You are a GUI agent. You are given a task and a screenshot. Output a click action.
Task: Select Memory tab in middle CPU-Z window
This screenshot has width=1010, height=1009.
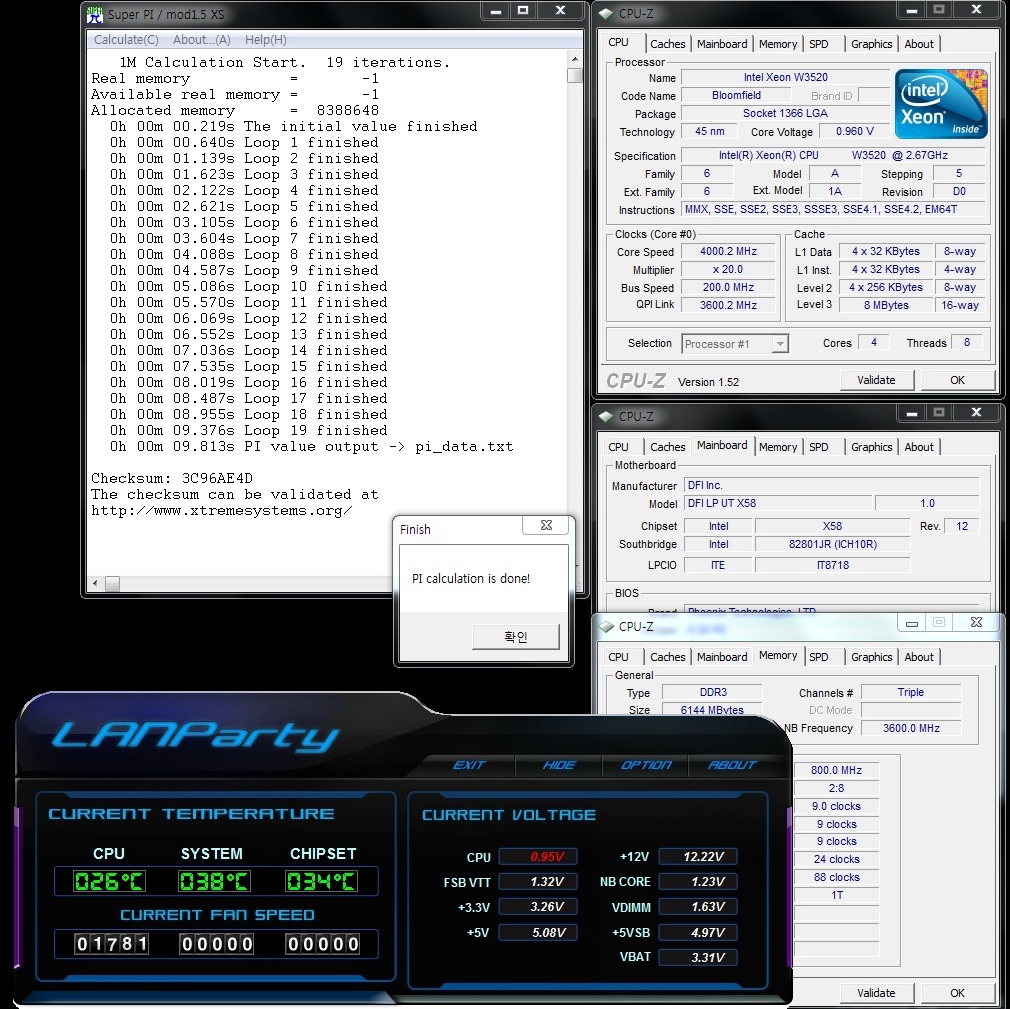777,447
